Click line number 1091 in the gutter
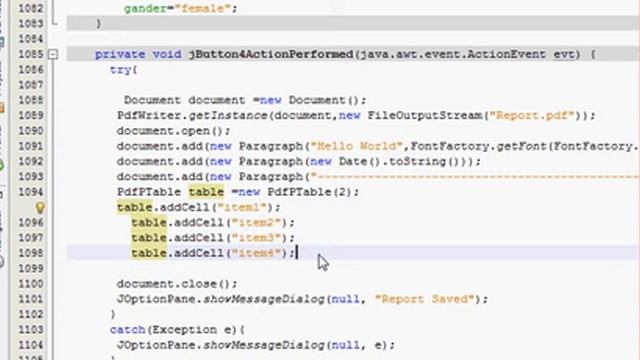This screenshot has width=640, height=360. tap(31, 146)
